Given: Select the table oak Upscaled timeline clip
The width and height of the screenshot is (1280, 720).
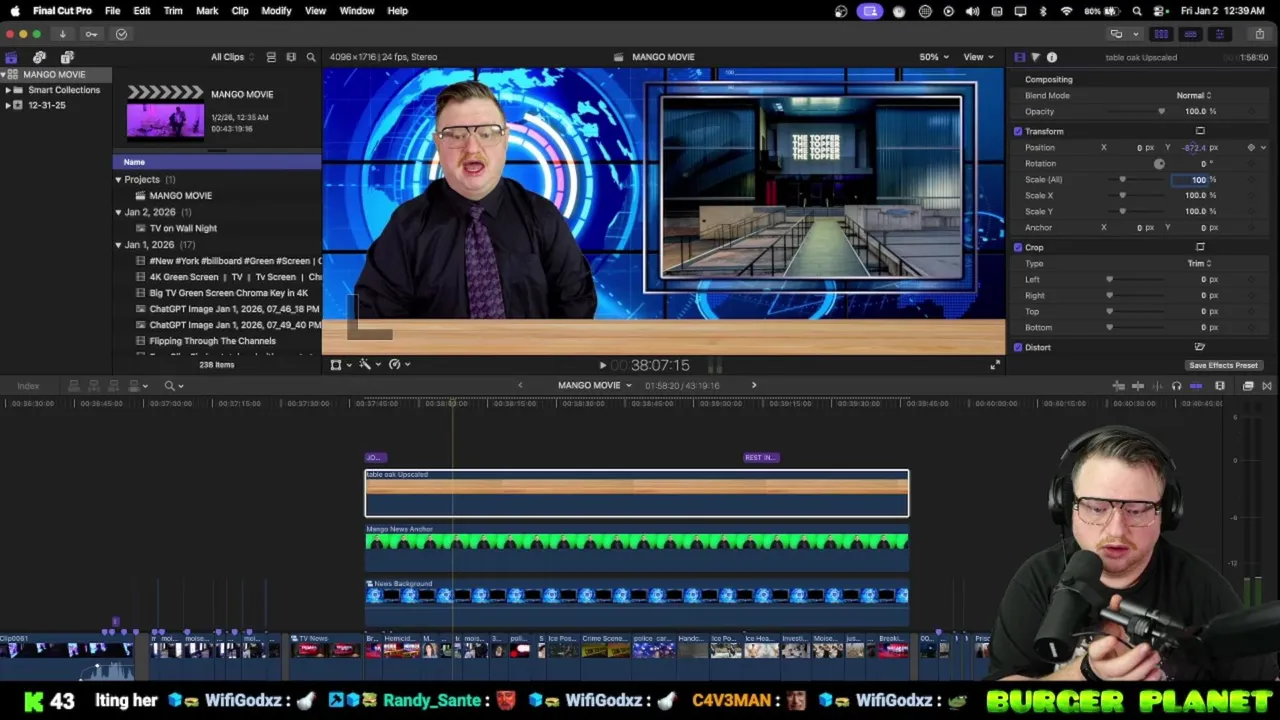Looking at the screenshot, I should click(637, 494).
